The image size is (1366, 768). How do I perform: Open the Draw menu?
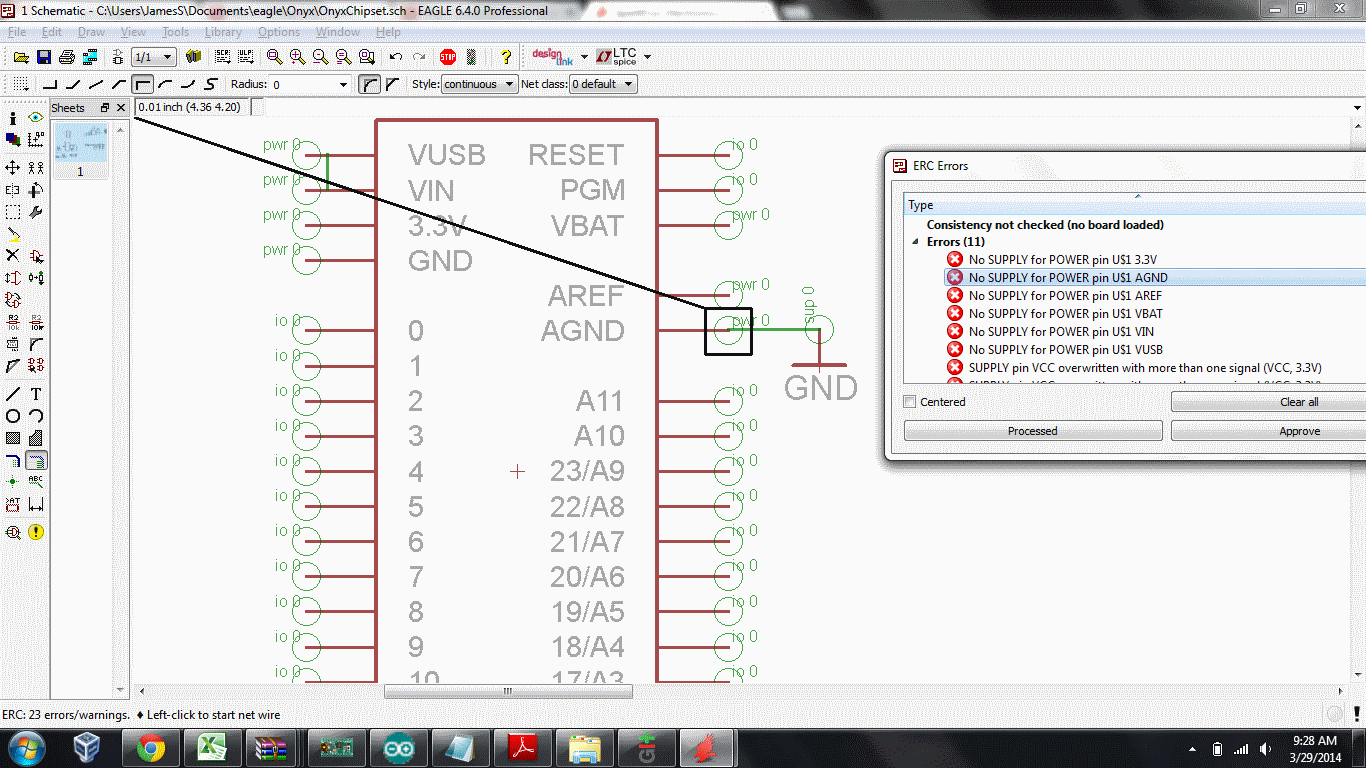click(x=91, y=32)
